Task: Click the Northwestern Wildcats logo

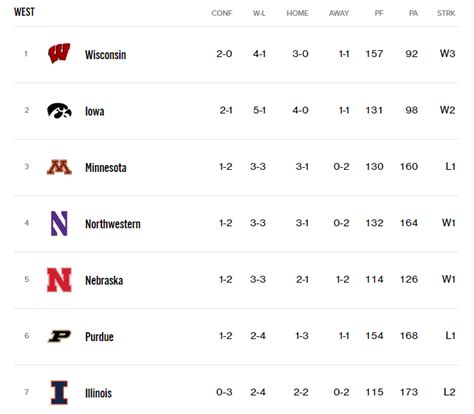Action: (x=59, y=223)
